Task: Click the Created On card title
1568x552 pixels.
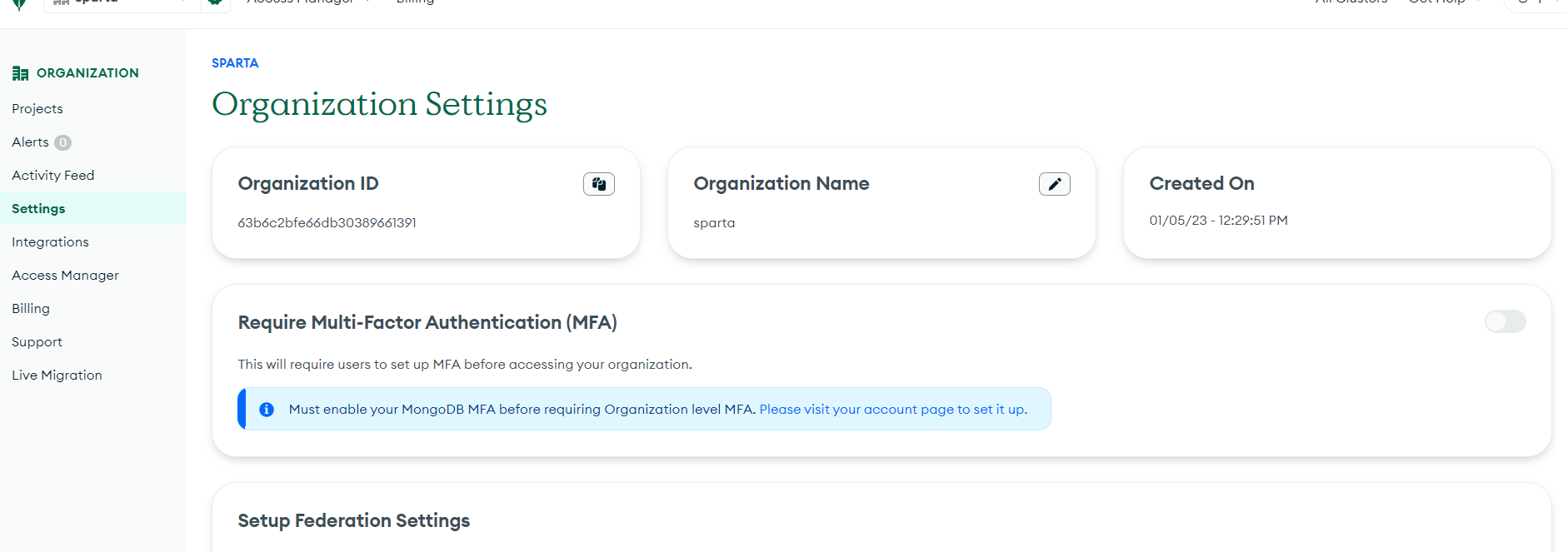Action: tap(1201, 184)
